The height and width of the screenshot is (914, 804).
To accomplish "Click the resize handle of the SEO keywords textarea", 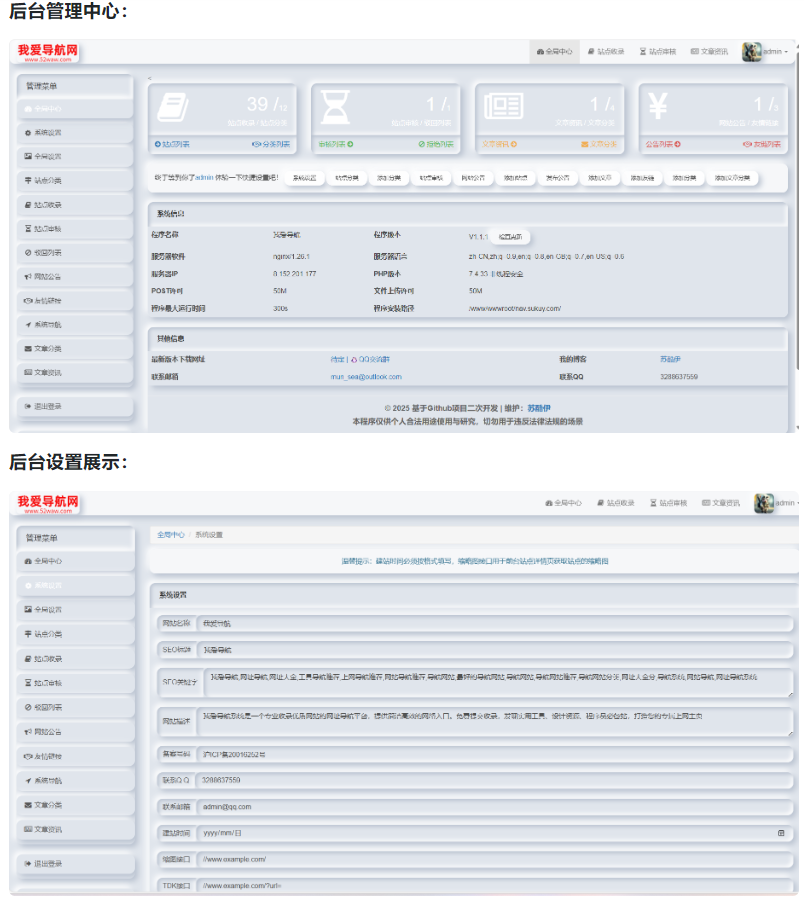I will pos(789,692).
